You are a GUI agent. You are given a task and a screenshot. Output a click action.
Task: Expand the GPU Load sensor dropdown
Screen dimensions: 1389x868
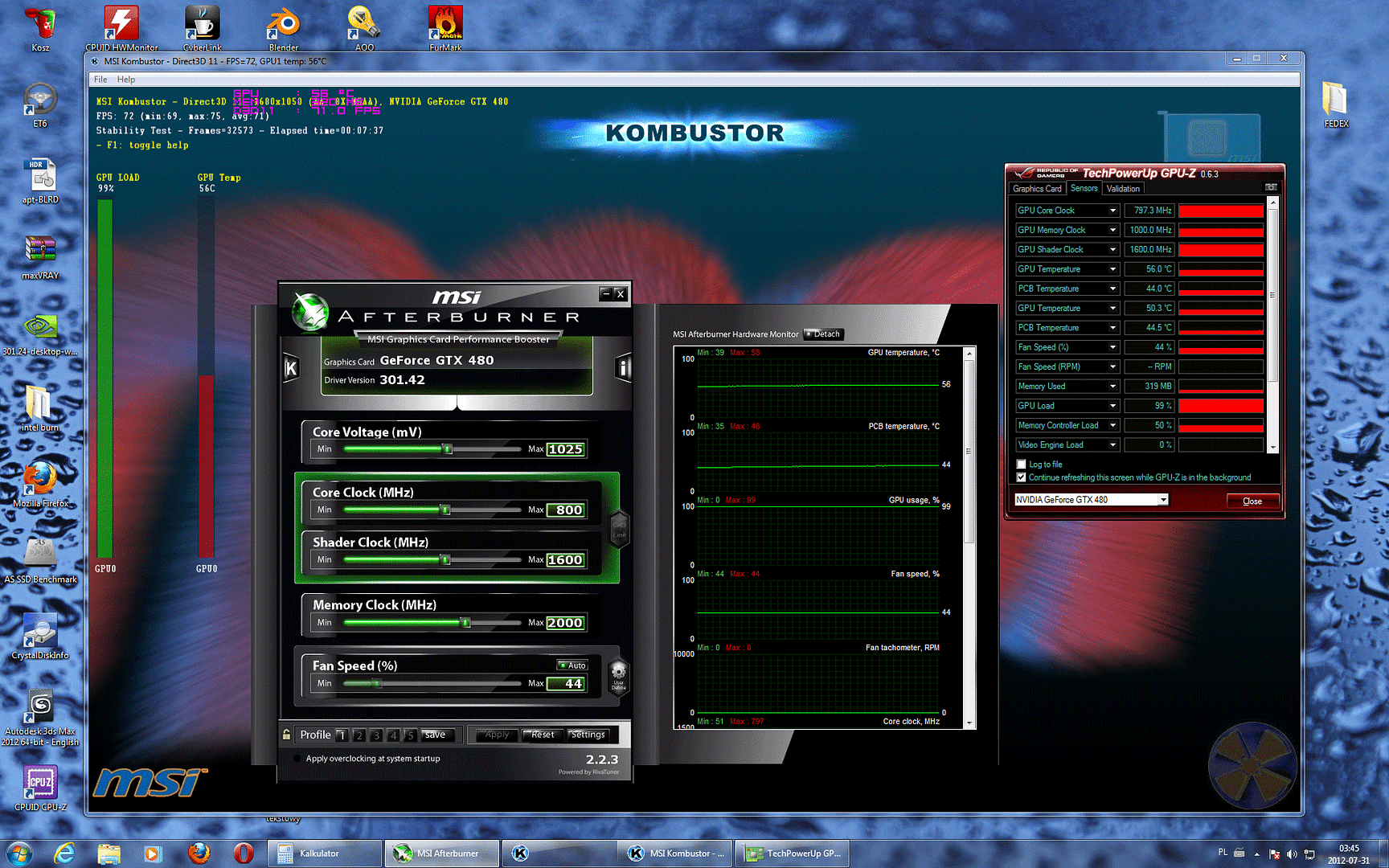pyautogui.click(x=1112, y=406)
